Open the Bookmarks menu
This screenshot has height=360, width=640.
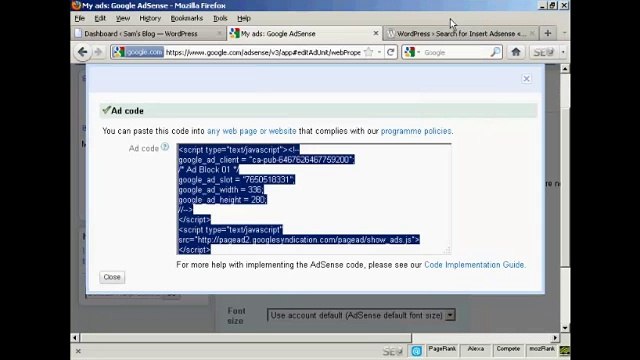coord(187,18)
